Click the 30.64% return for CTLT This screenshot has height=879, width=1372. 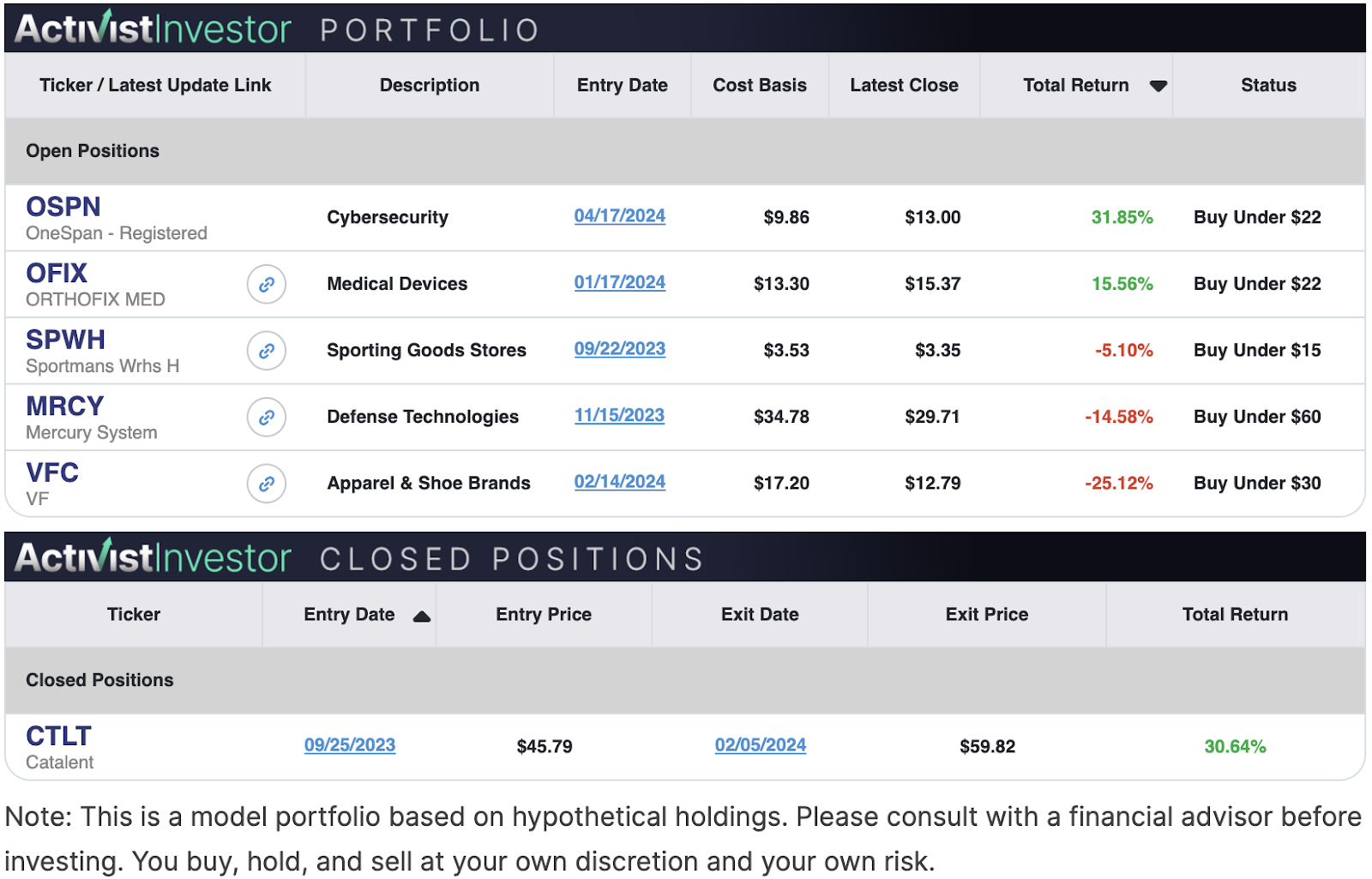point(1235,747)
